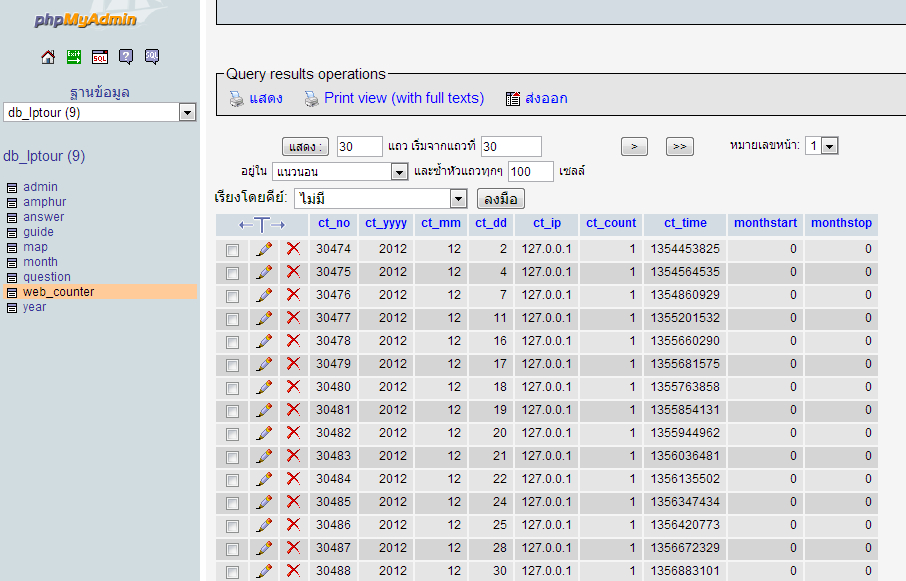Check the box for row 30474

point(232,250)
